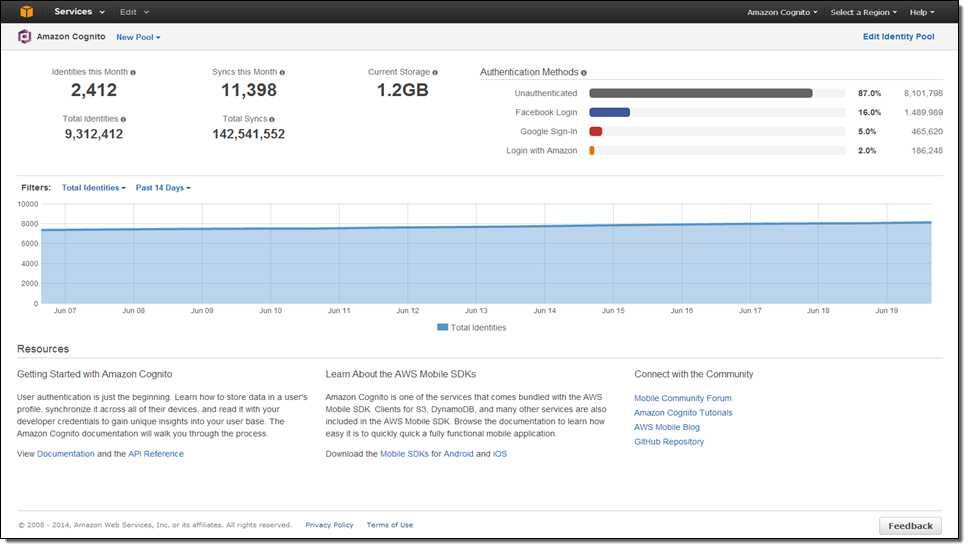This screenshot has height=550, width=970.
Task: Open the Services dropdown menu
Action: [78, 12]
